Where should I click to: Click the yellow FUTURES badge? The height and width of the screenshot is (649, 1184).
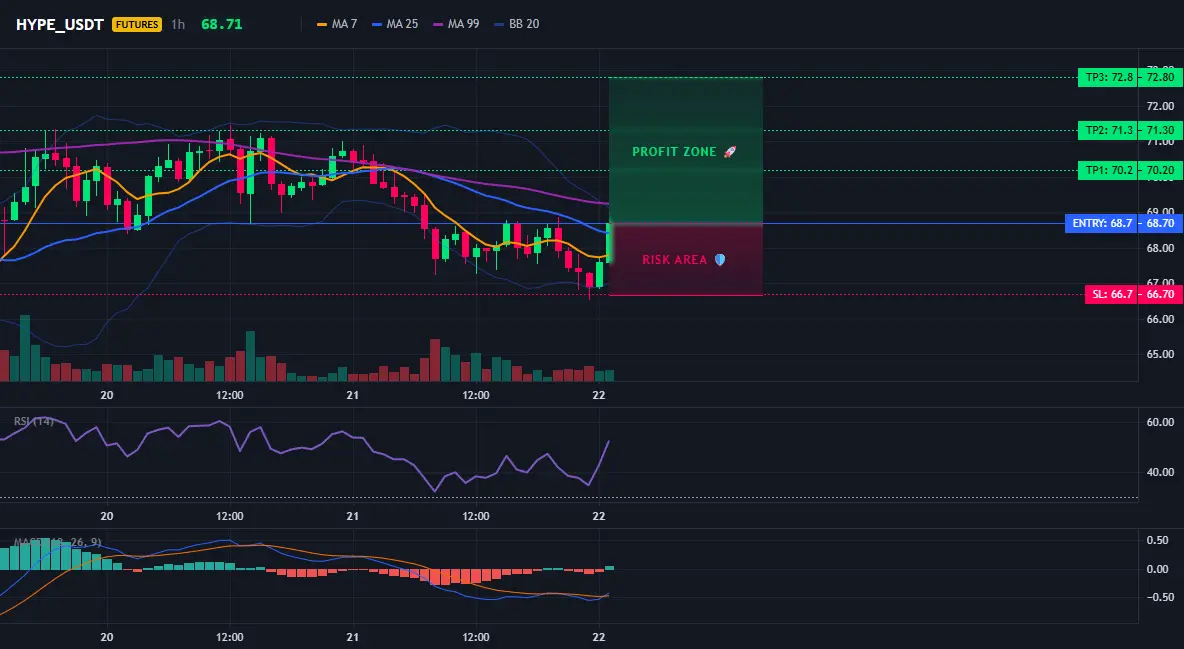[137, 24]
